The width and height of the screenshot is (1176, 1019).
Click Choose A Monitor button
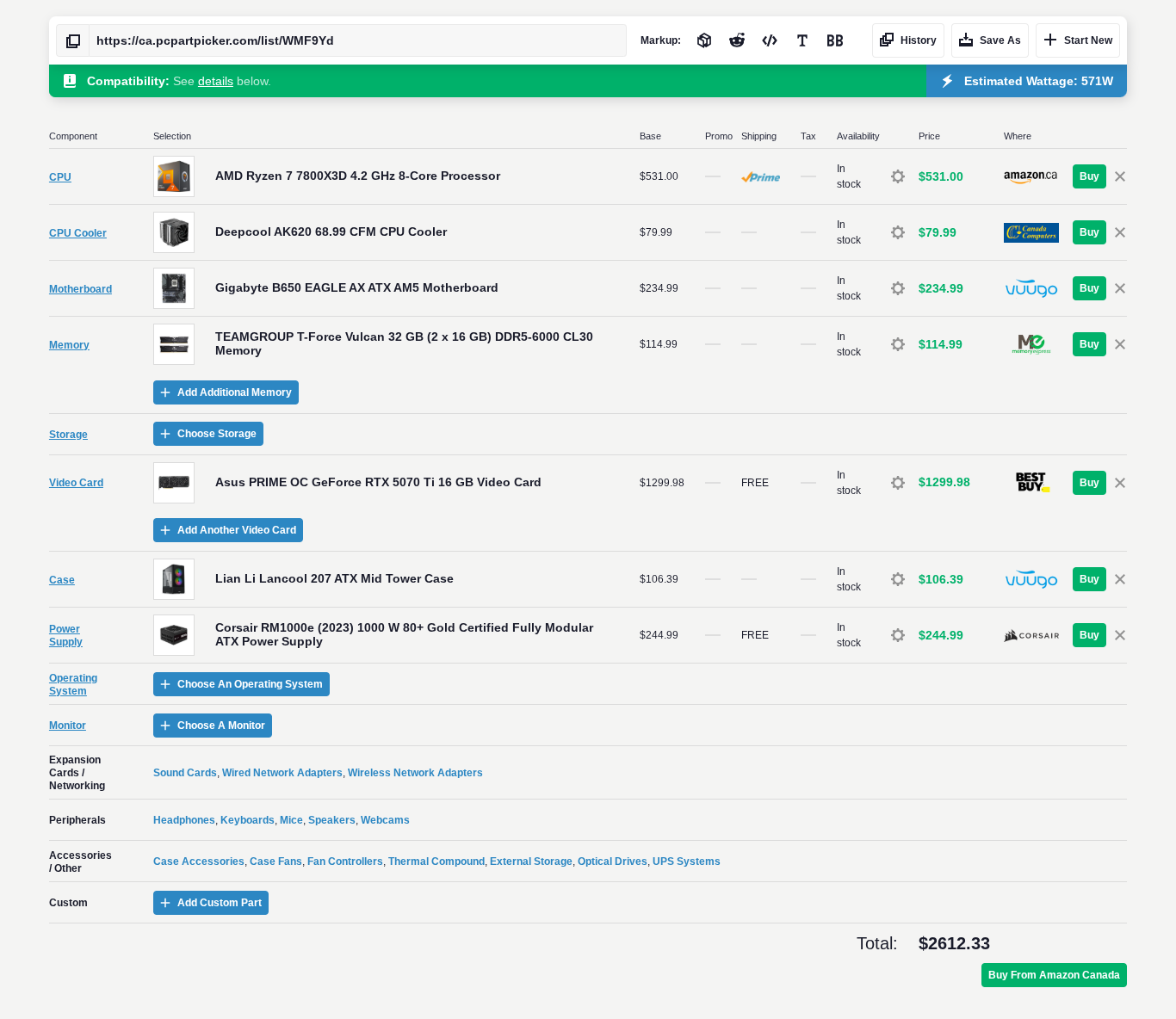click(213, 726)
